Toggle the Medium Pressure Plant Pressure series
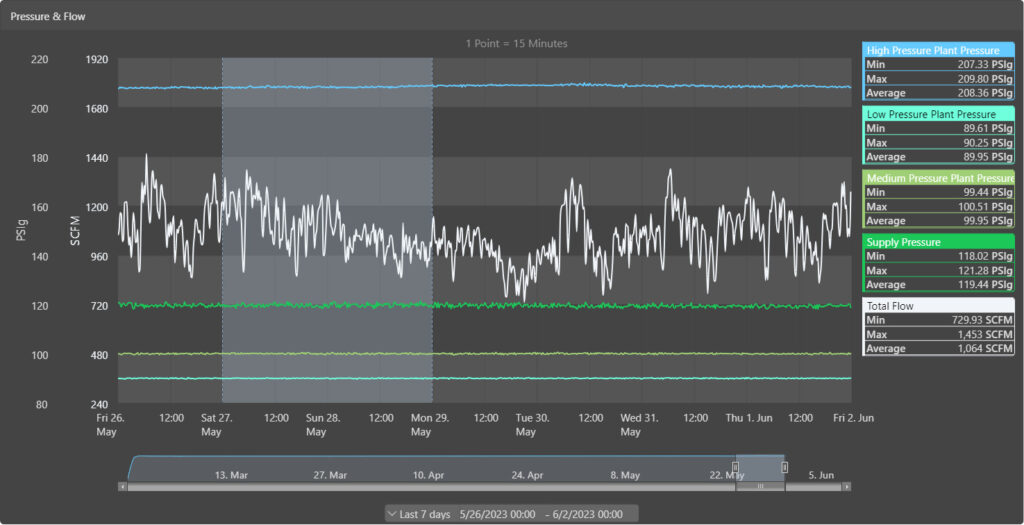The height and width of the screenshot is (525, 1024). point(938,178)
